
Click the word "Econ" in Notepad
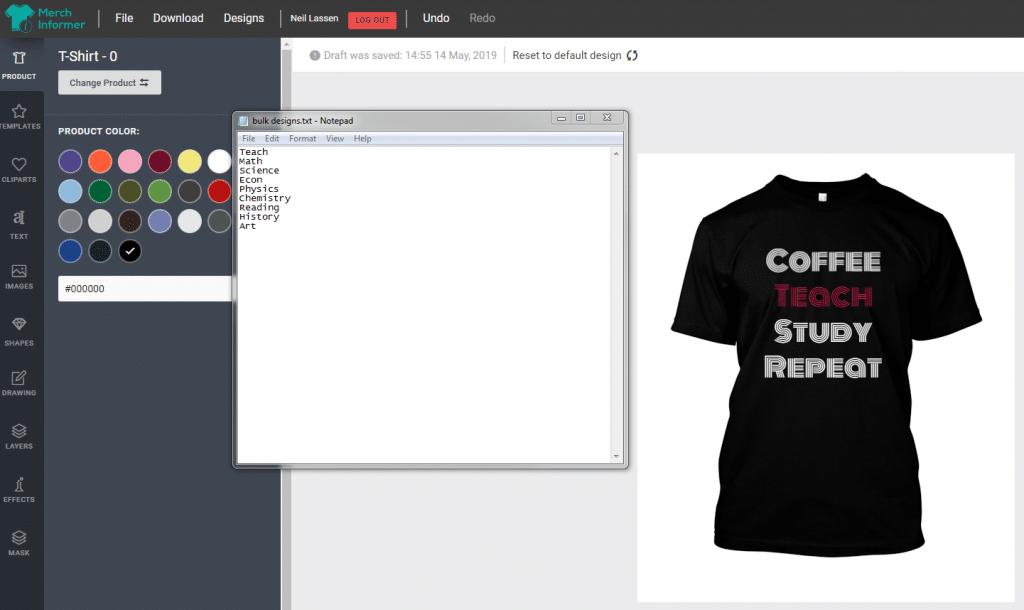pos(251,180)
